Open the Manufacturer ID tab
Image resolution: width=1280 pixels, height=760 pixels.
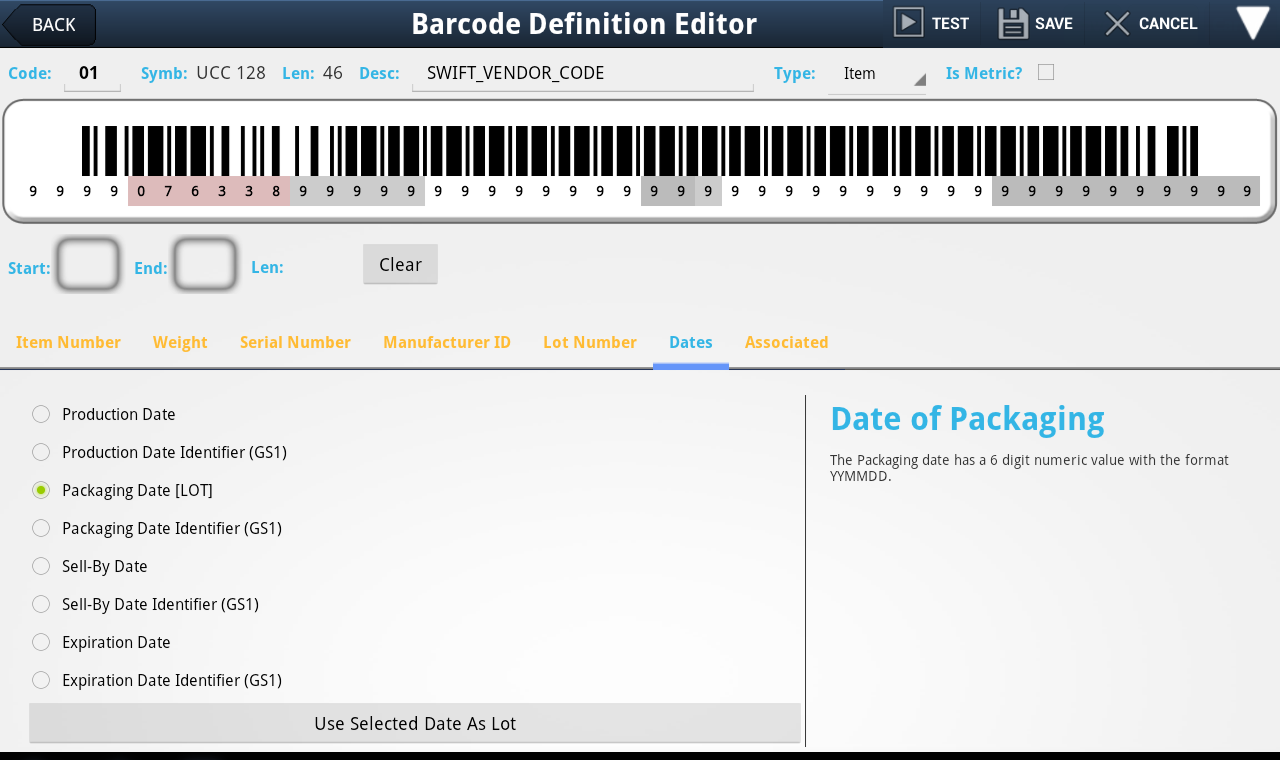447,342
